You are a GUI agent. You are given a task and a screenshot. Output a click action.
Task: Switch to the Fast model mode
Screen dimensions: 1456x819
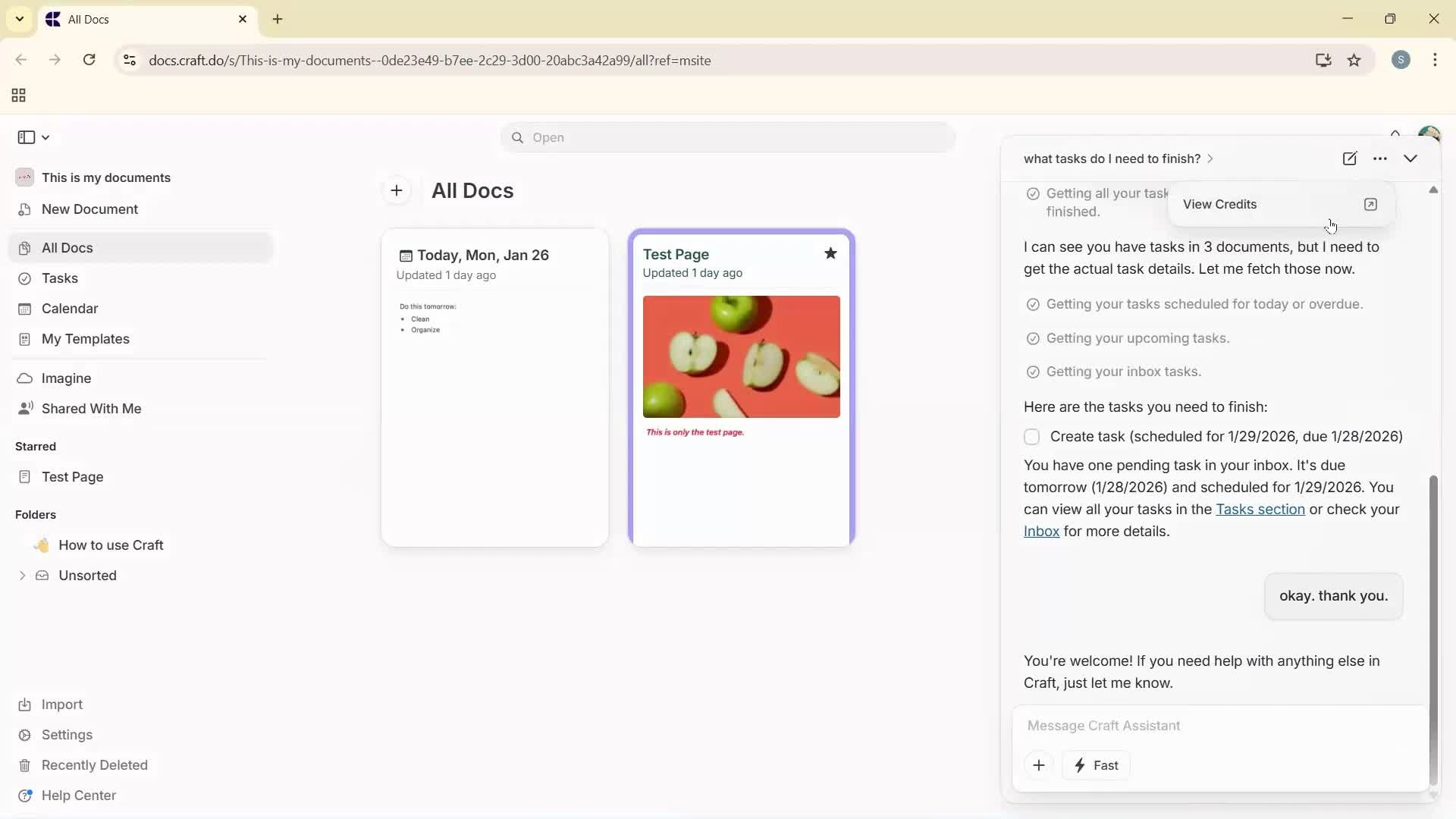click(1097, 765)
